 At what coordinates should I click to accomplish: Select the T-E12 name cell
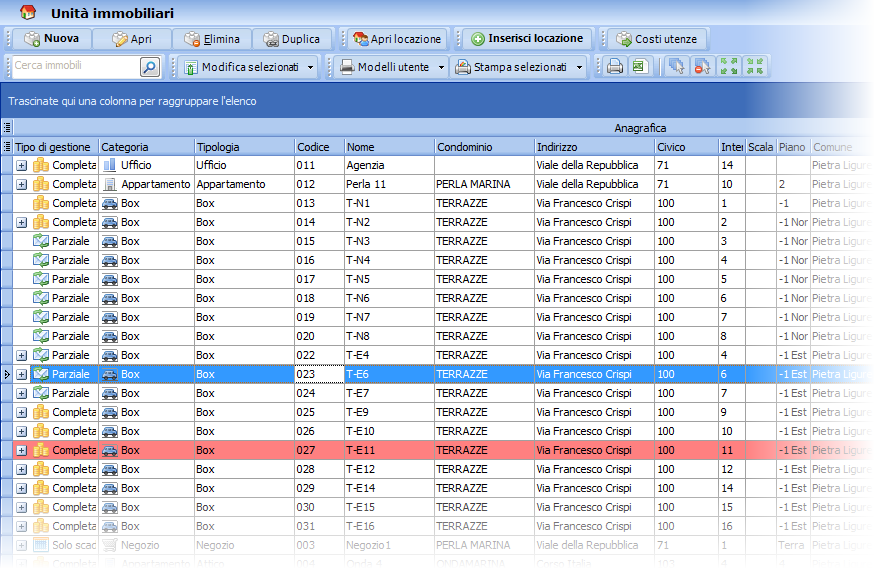pos(390,469)
